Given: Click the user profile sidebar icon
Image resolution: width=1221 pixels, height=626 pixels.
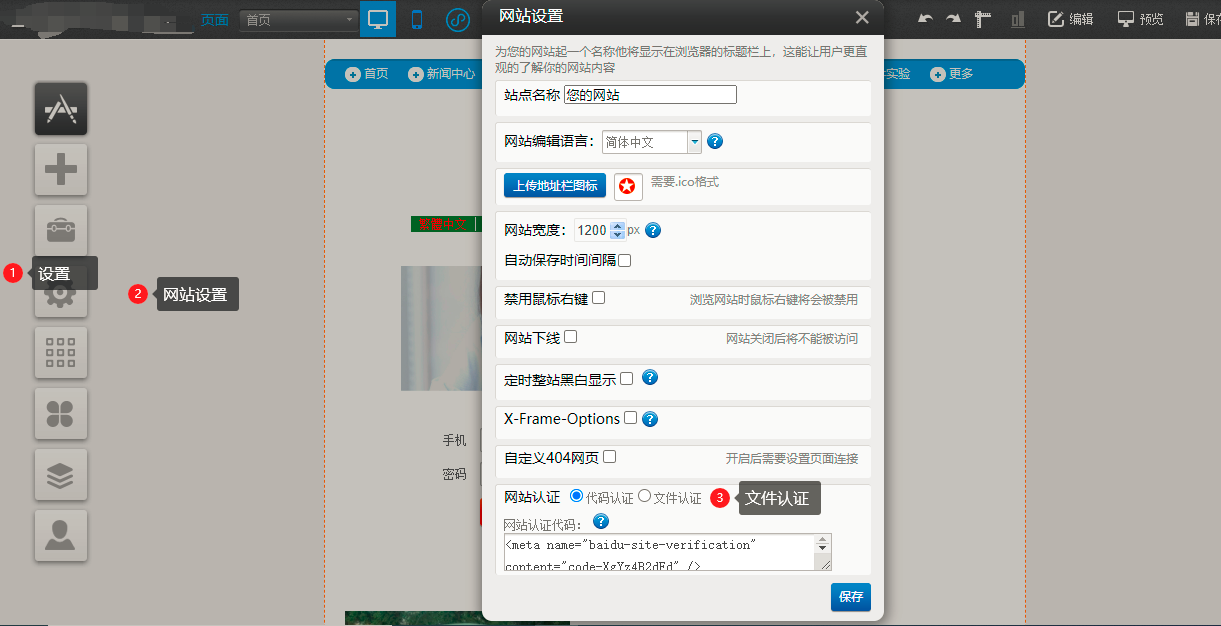Looking at the screenshot, I should tap(61, 536).
